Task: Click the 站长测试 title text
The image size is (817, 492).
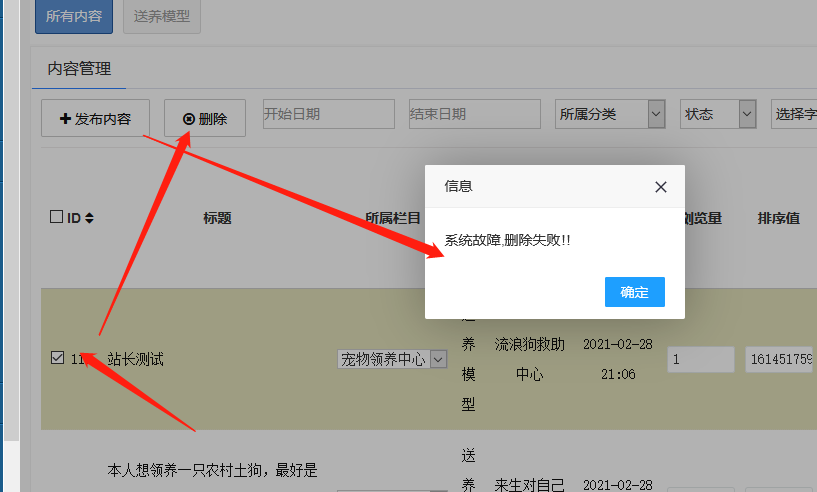Action: 135,359
